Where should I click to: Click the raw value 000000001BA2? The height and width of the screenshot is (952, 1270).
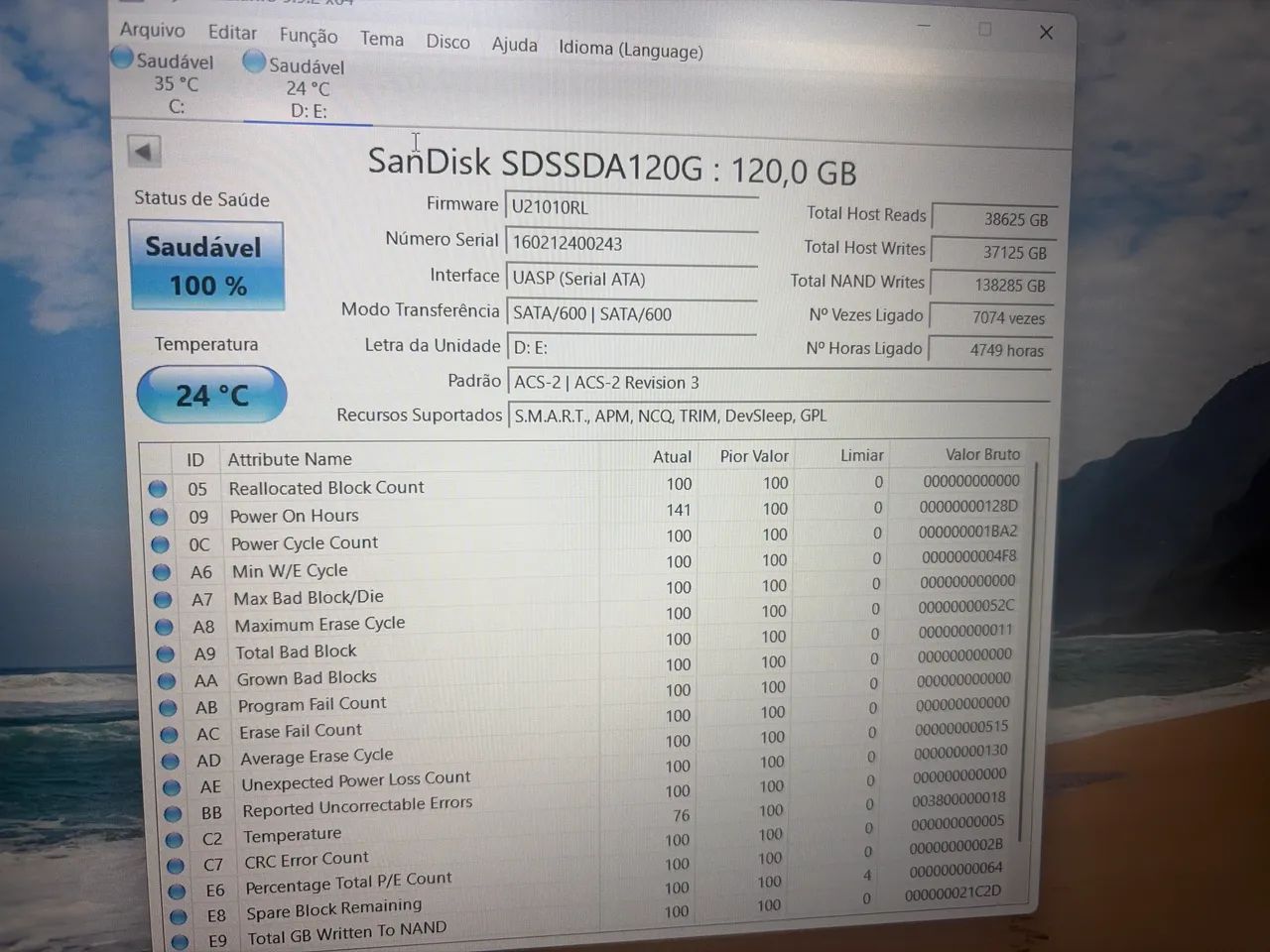click(967, 532)
